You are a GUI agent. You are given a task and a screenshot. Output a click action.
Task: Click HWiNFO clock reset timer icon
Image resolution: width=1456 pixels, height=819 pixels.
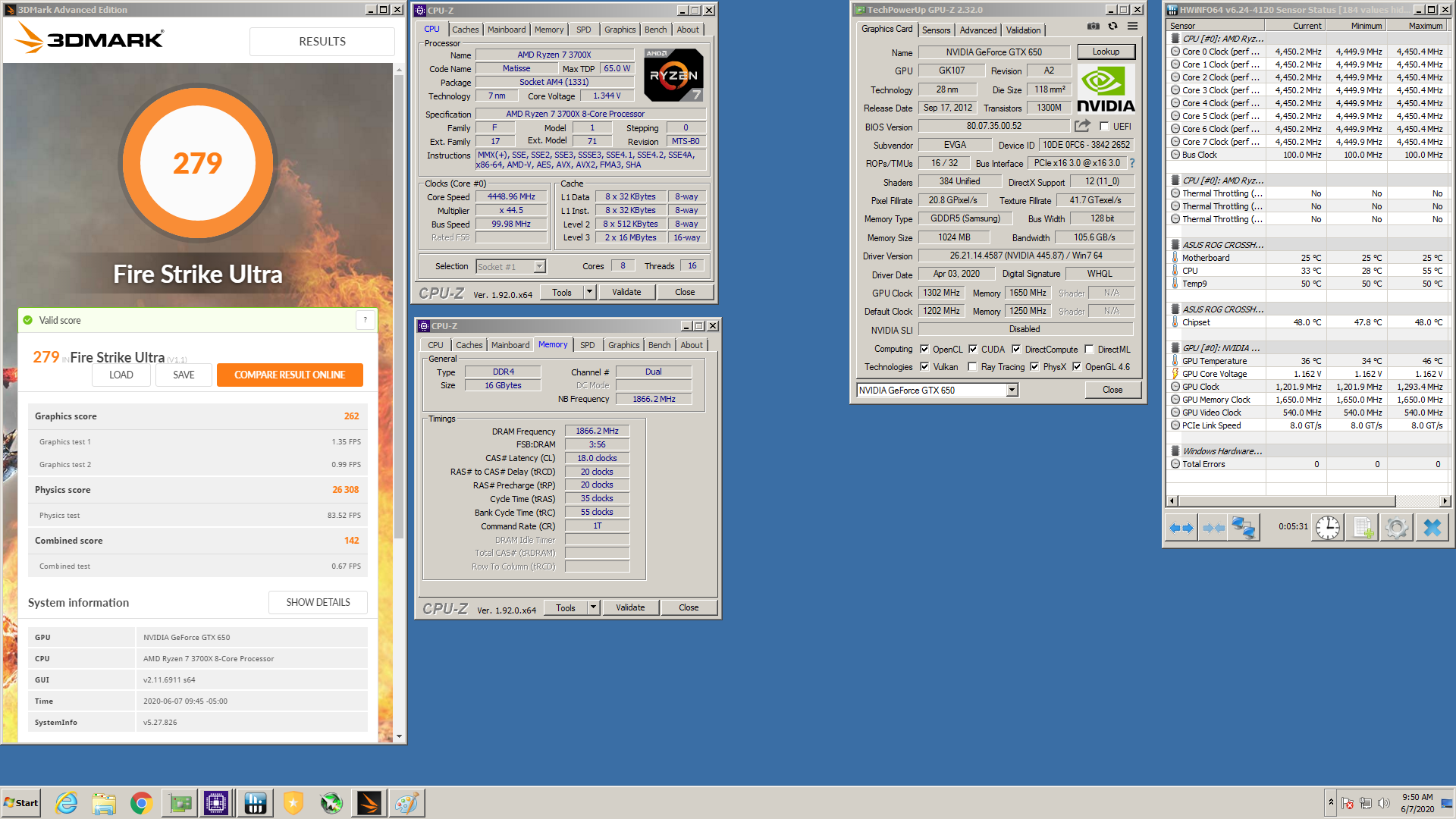[1328, 528]
